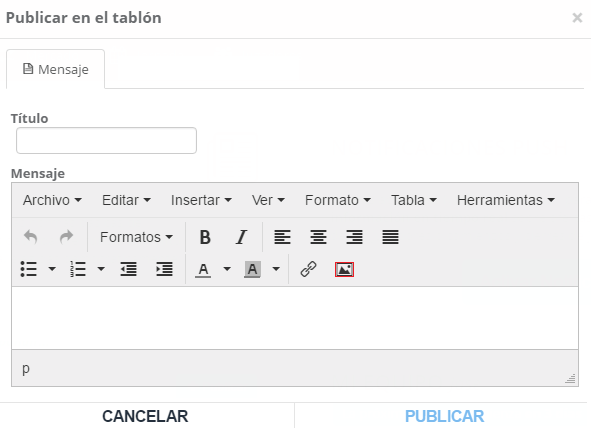This screenshot has width=591, height=428.
Task: Toggle bulleted list
Action: (x=29, y=269)
